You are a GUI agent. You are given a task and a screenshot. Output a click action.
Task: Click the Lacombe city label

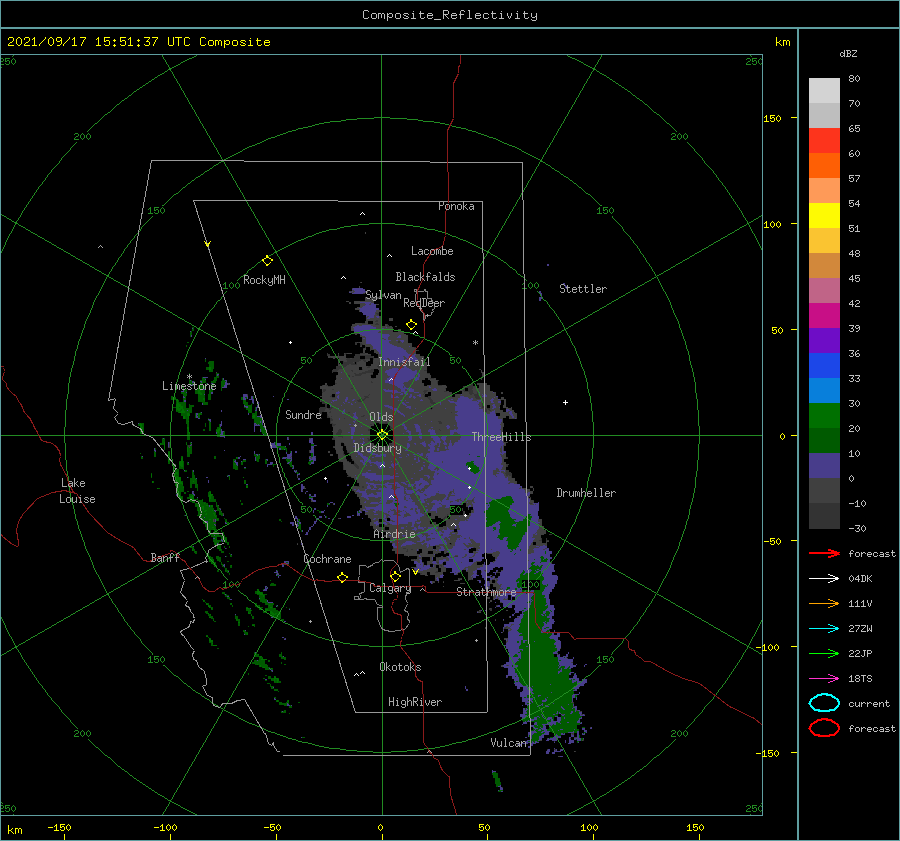[x=432, y=251]
